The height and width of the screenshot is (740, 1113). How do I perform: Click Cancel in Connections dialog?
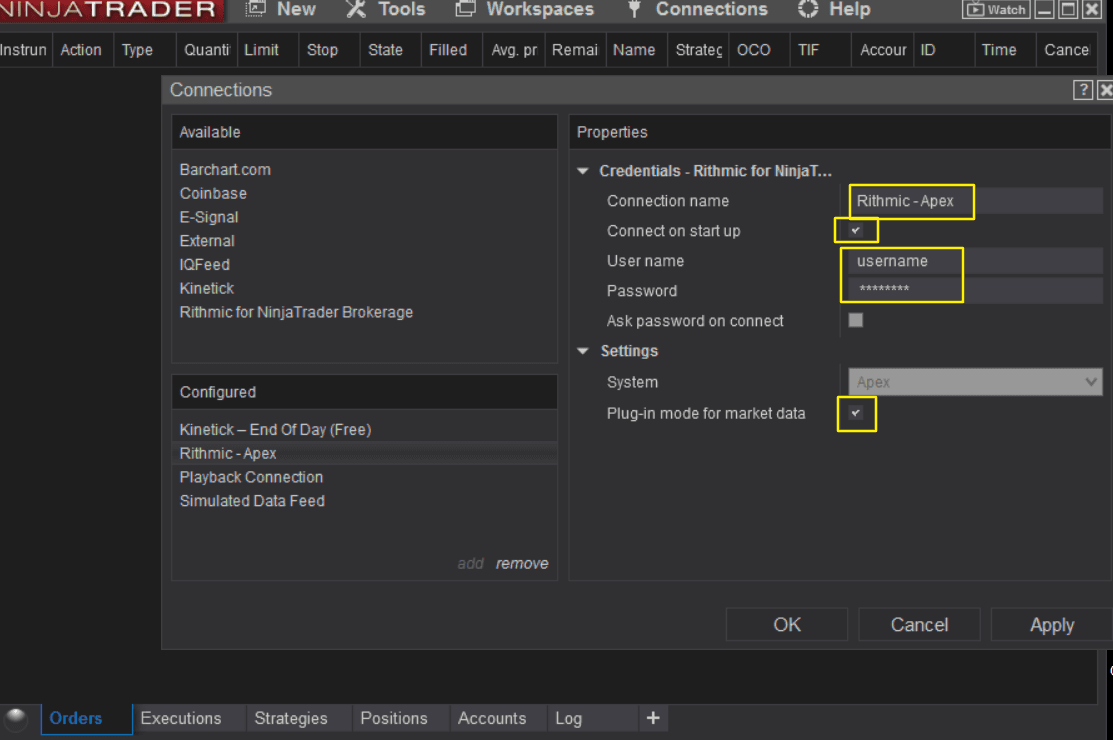click(x=919, y=624)
